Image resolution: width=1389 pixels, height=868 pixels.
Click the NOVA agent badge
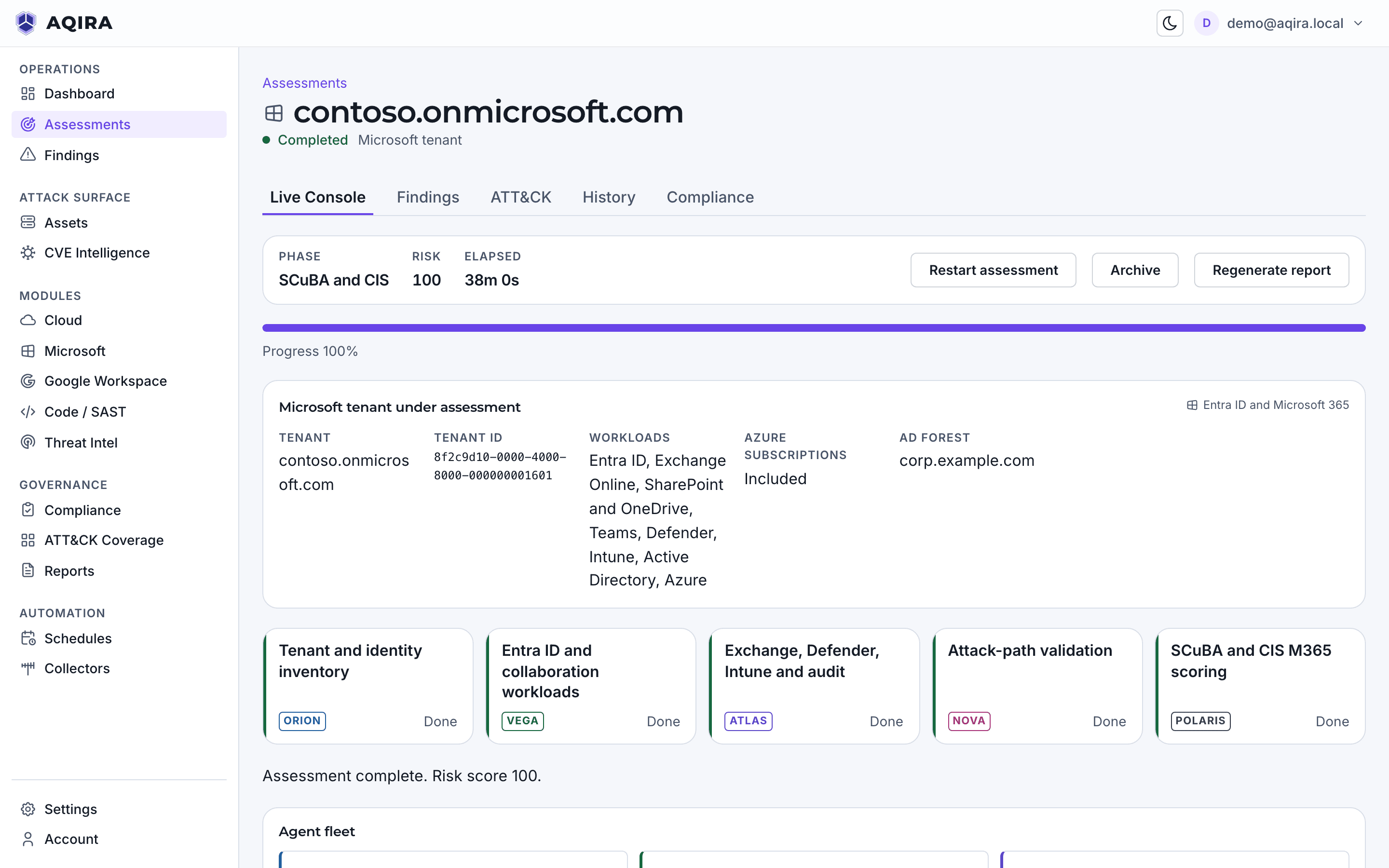969,721
